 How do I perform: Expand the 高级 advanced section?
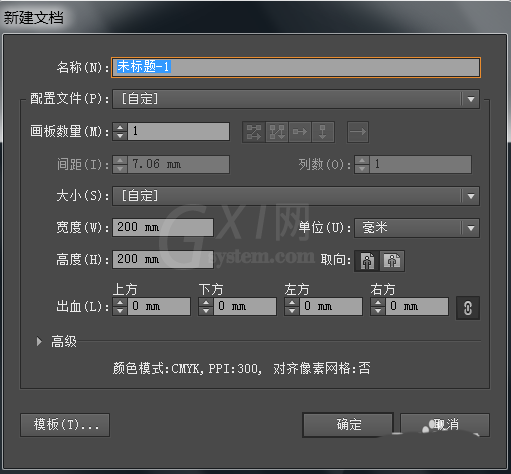tap(39, 341)
